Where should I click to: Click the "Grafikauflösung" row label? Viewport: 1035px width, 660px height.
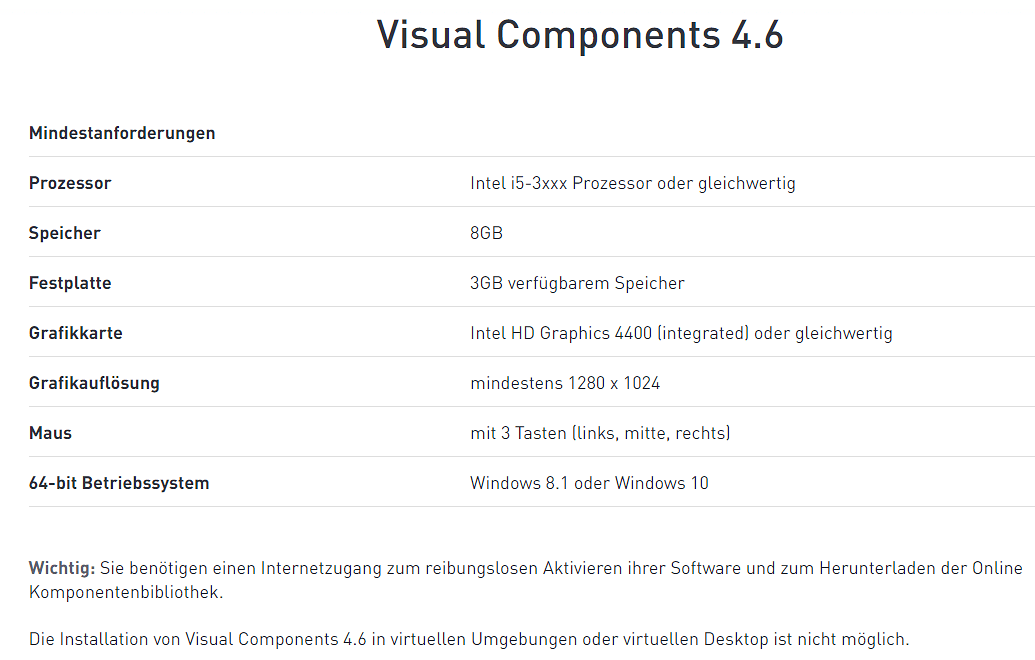pyautogui.click(x=94, y=383)
